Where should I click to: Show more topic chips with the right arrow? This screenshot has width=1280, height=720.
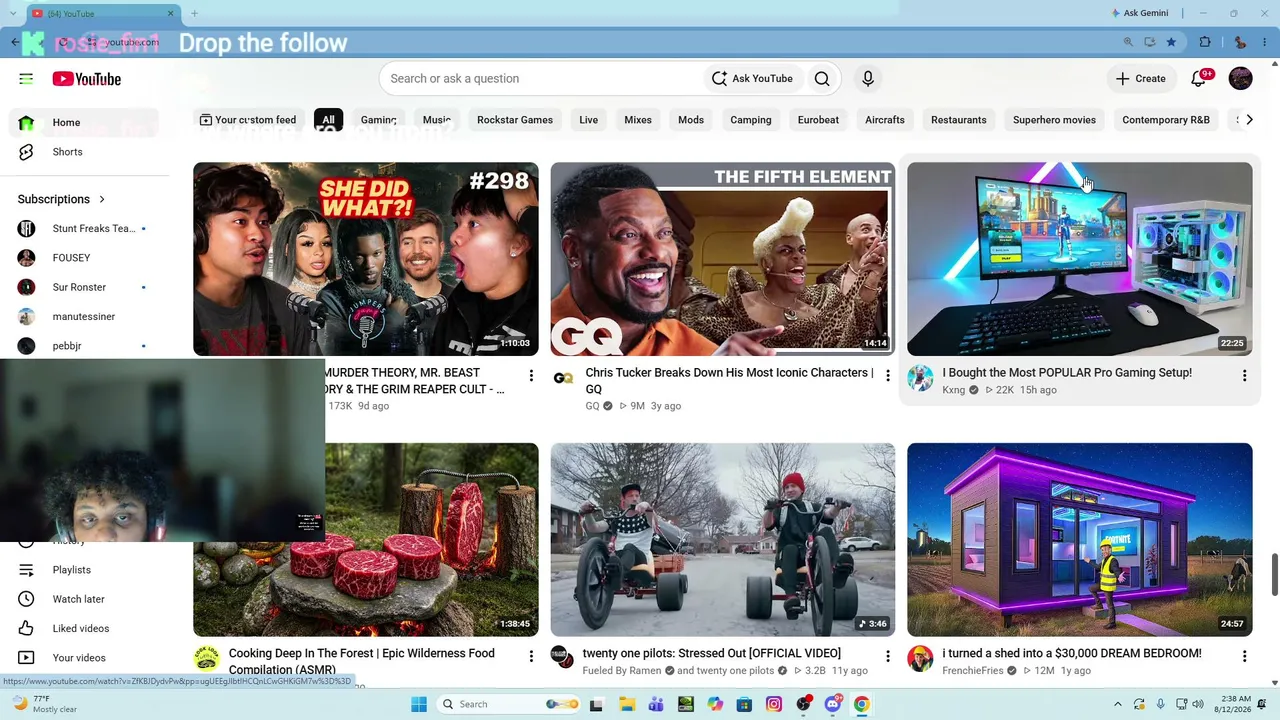pos(1248,120)
